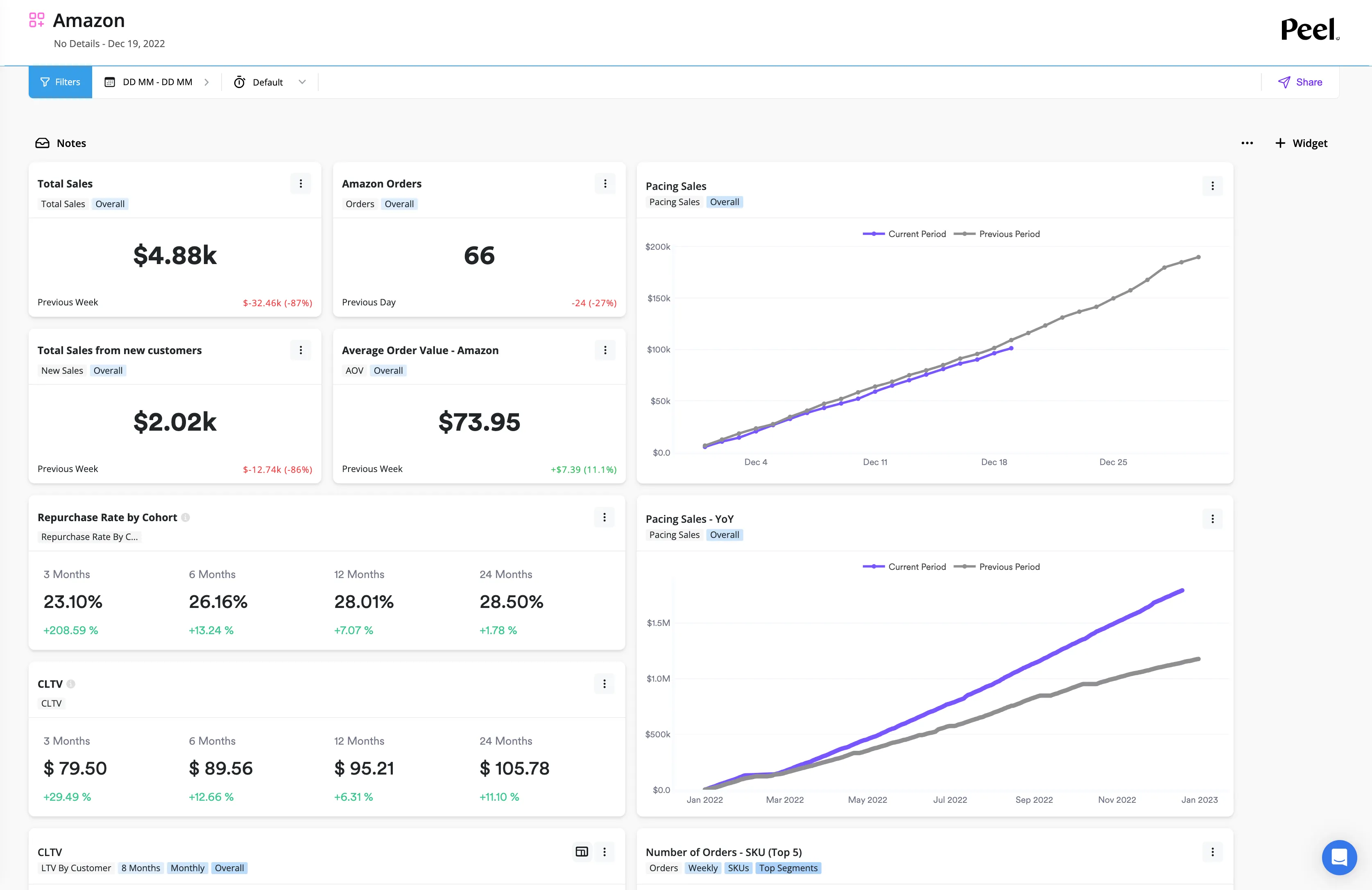Screen dimensions: 1372x890
Task: Open Amazon Orders widget kebab menu
Action: tap(605, 184)
